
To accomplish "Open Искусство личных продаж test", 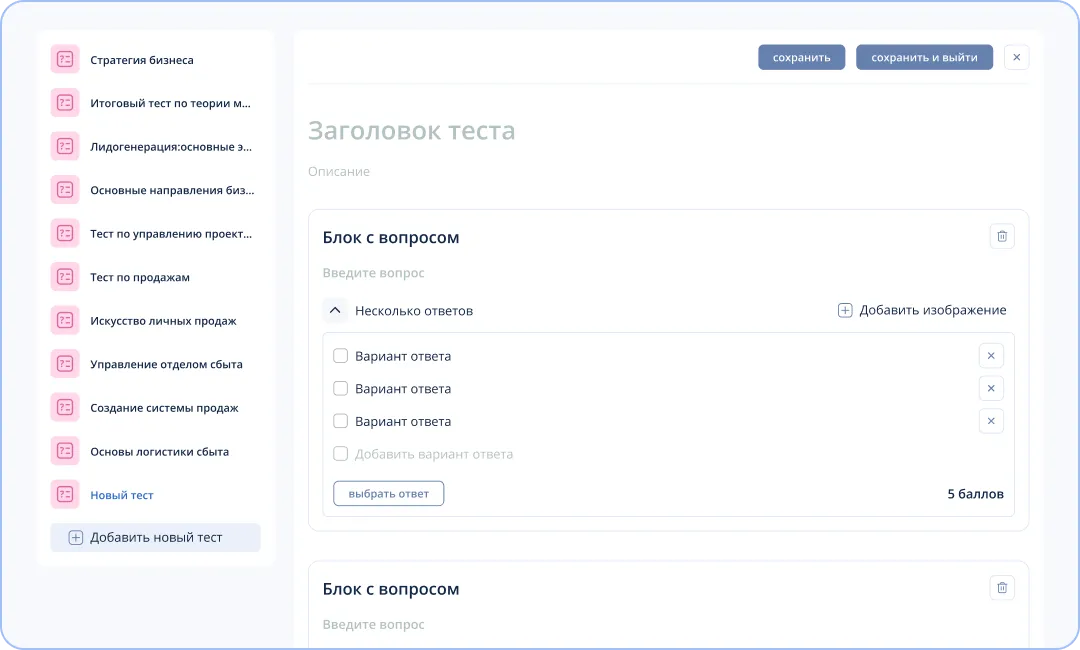I will [x=163, y=321].
